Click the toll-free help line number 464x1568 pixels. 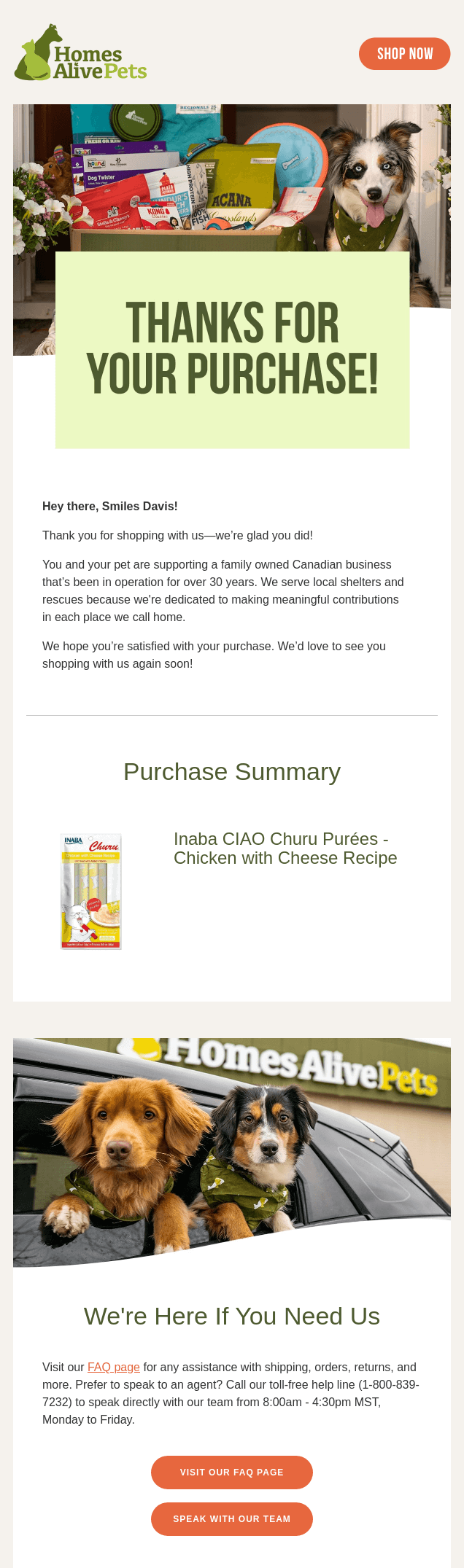pos(231,1393)
